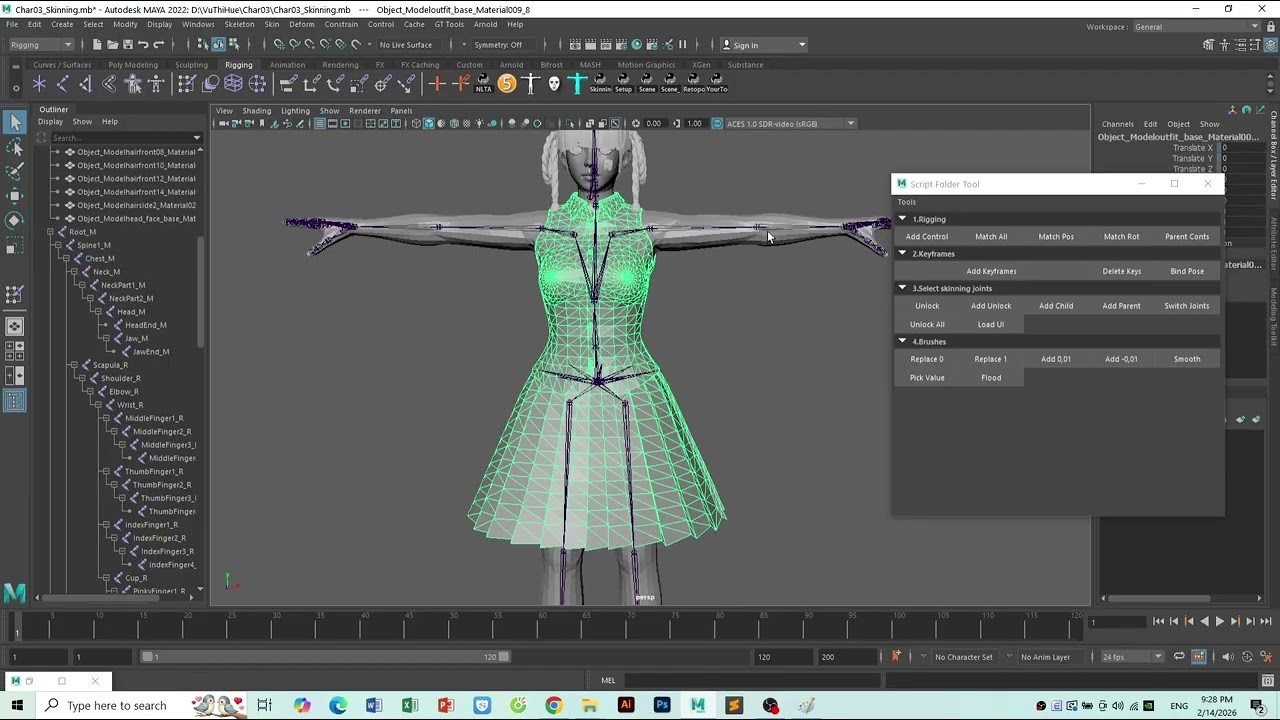Screen dimensions: 1280x720
Task: Click the Smooth brush button
Action: pos(1187,359)
